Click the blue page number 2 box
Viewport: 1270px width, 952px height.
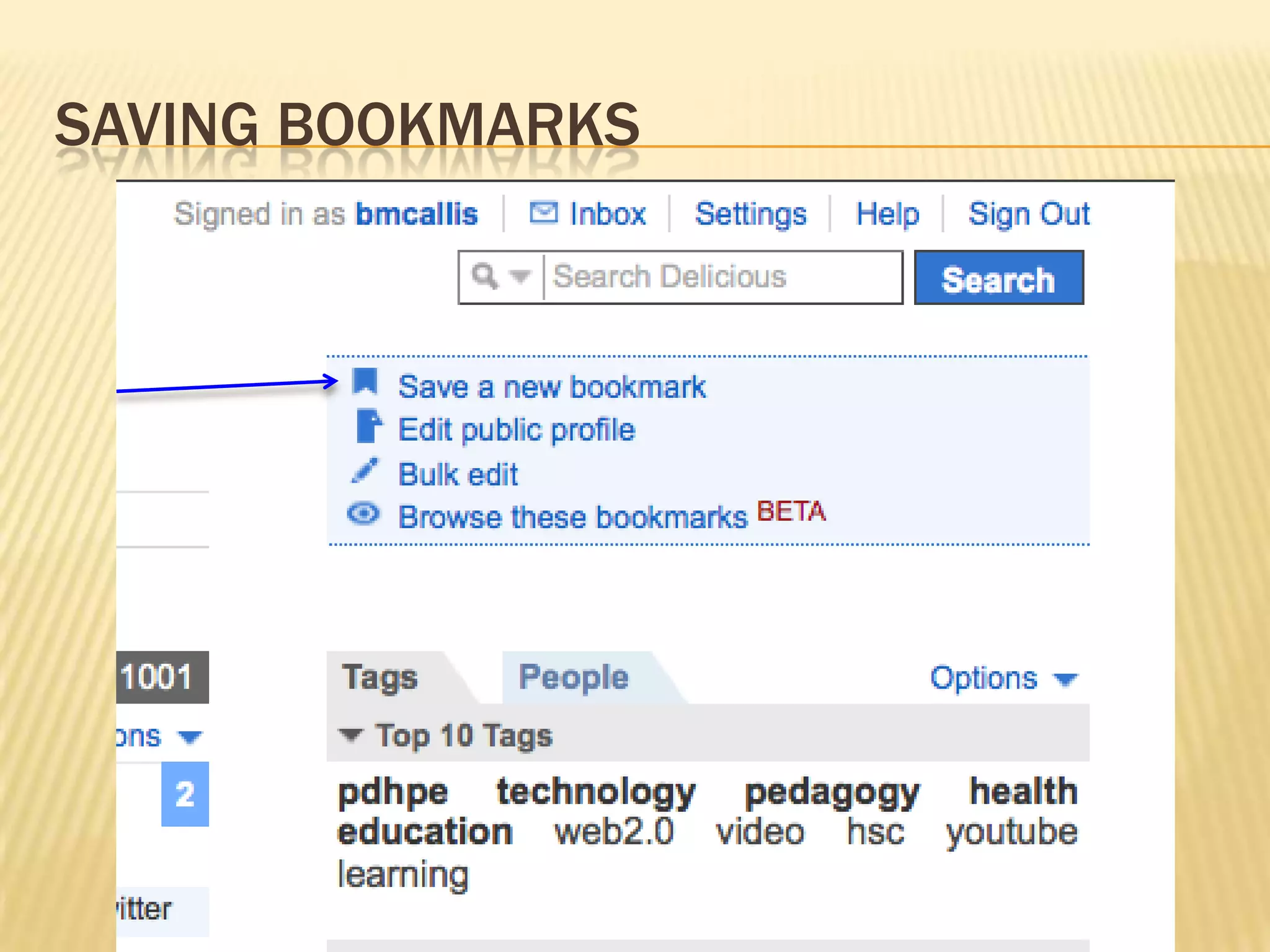185,794
